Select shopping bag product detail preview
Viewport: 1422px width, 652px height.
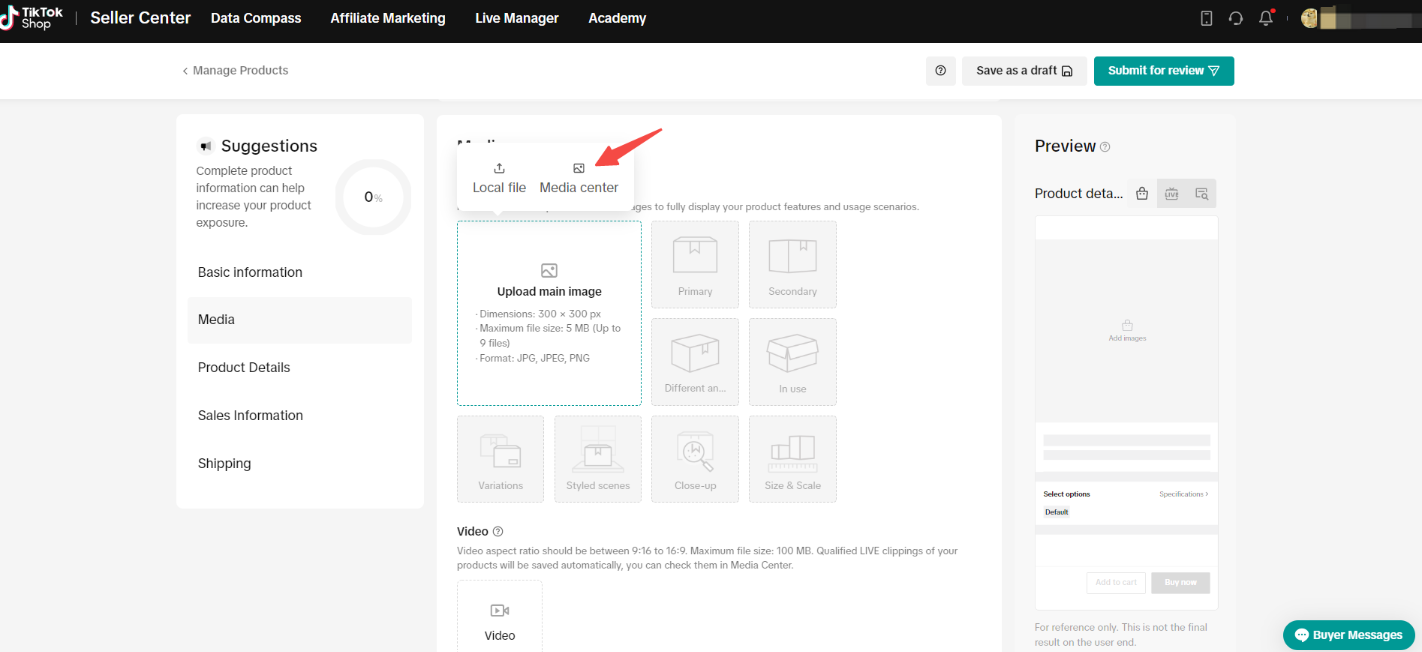pos(1142,194)
